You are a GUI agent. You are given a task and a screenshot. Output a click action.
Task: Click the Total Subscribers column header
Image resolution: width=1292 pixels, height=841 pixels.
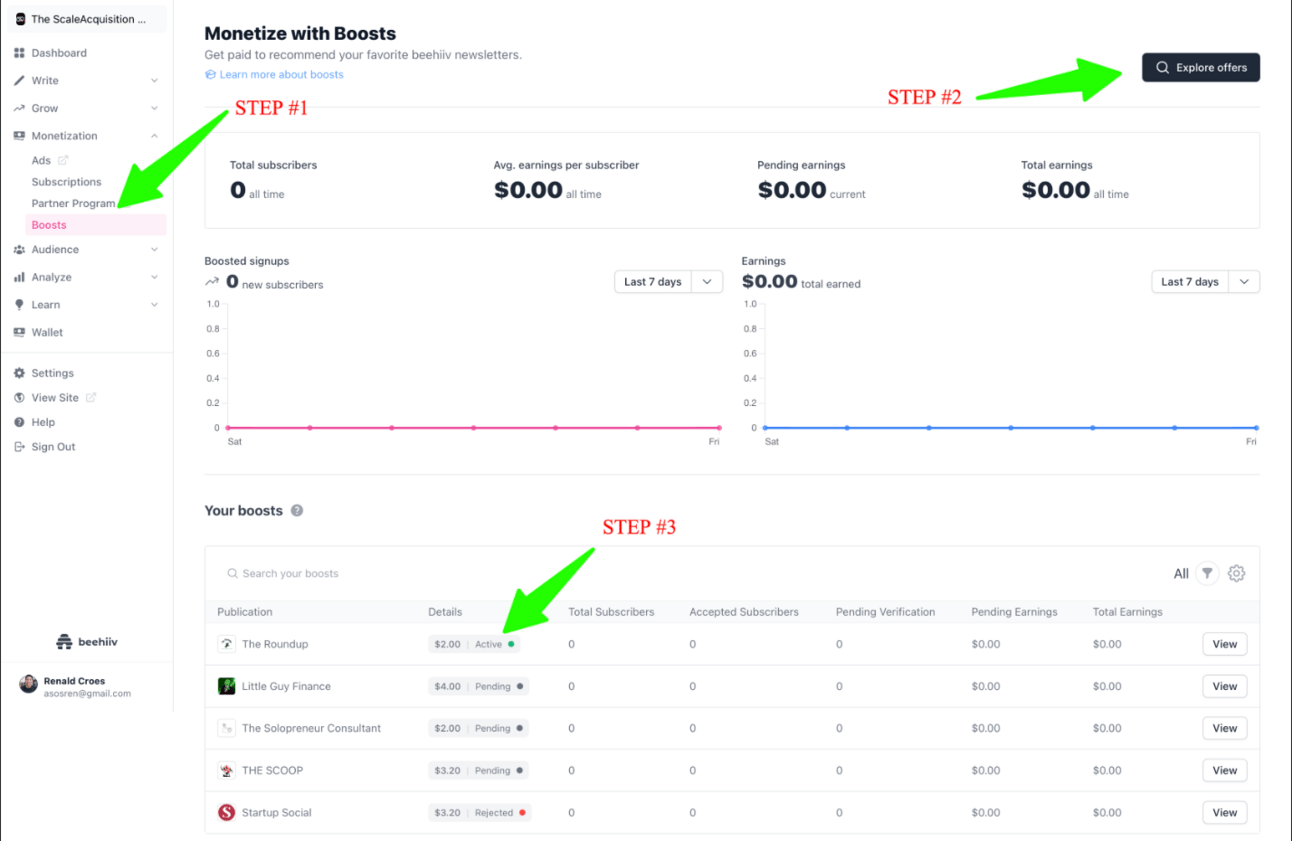click(x=611, y=612)
